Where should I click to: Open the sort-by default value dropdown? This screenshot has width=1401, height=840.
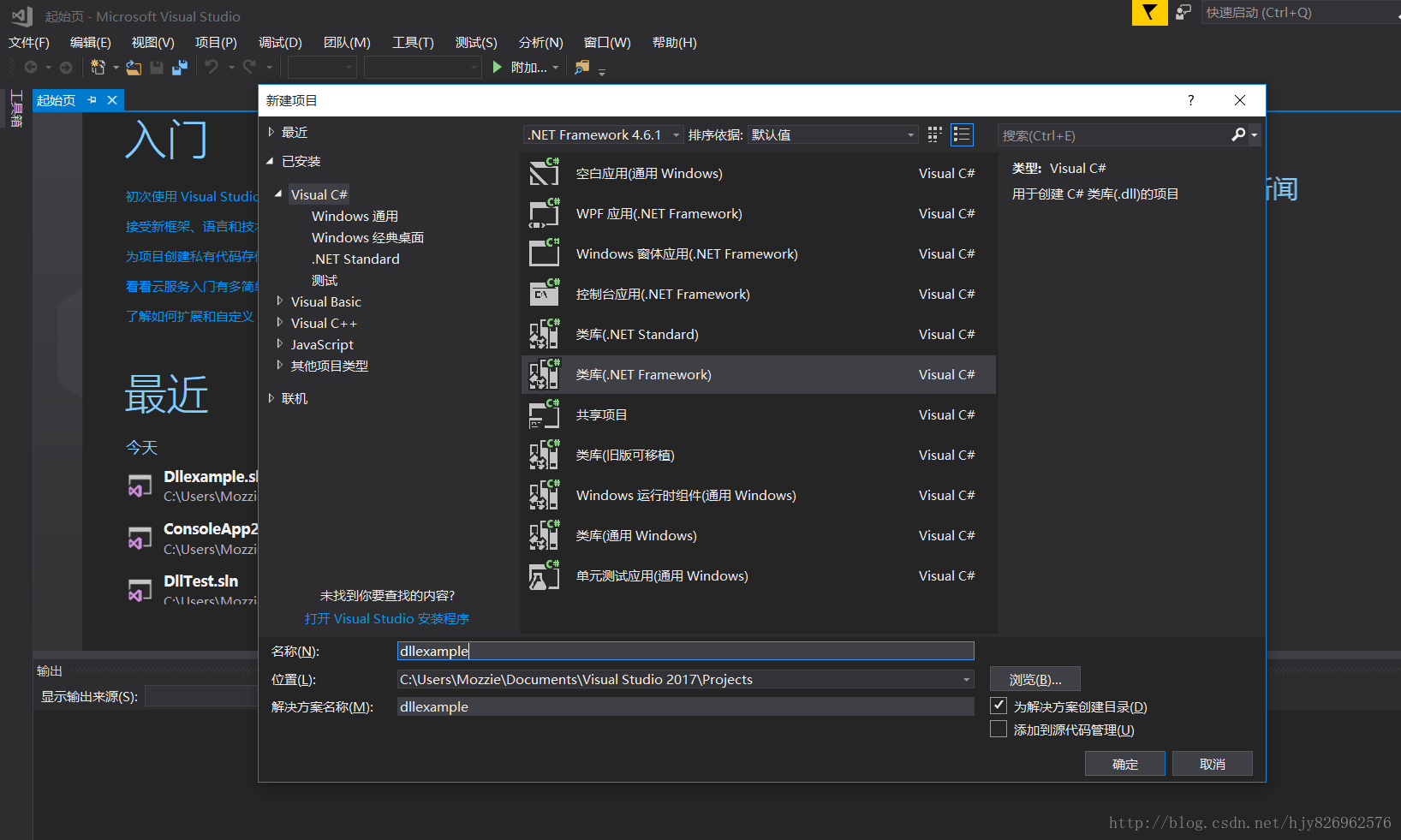click(832, 134)
